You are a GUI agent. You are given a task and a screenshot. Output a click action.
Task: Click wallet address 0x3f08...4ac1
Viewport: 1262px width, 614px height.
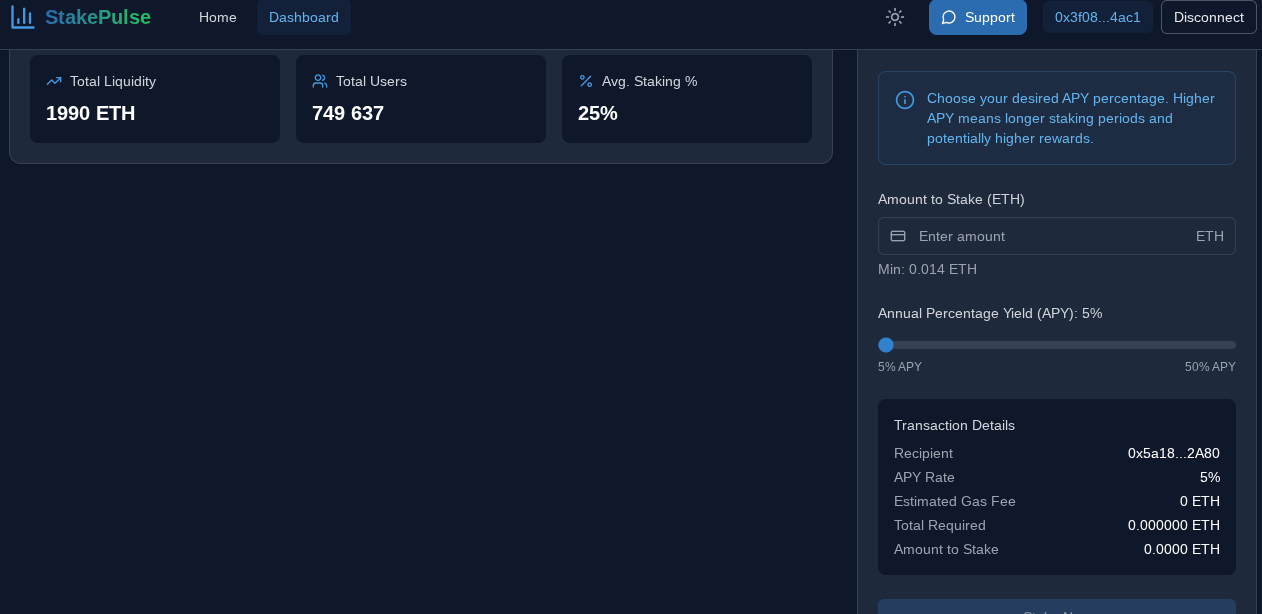coord(1097,17)
